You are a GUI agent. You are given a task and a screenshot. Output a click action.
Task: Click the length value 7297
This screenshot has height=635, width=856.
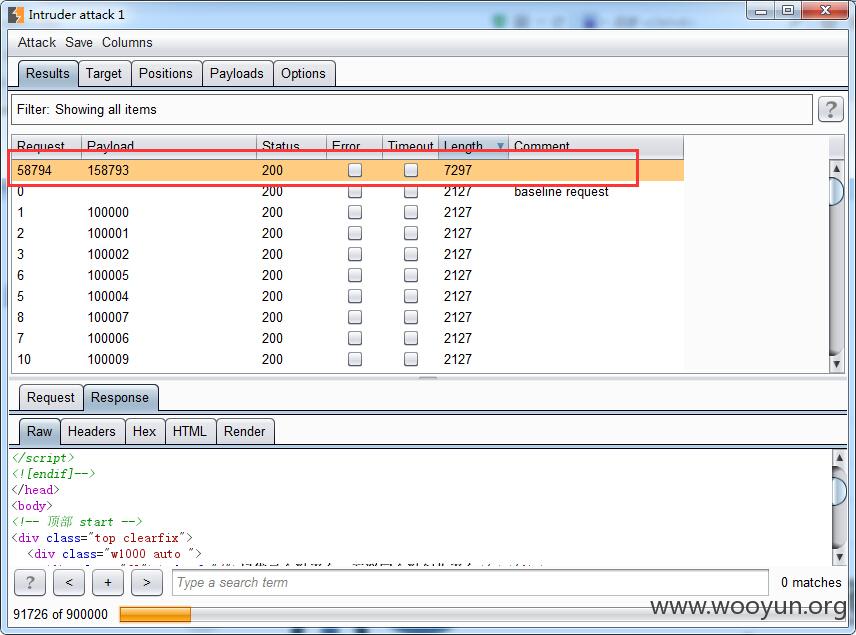457,170
